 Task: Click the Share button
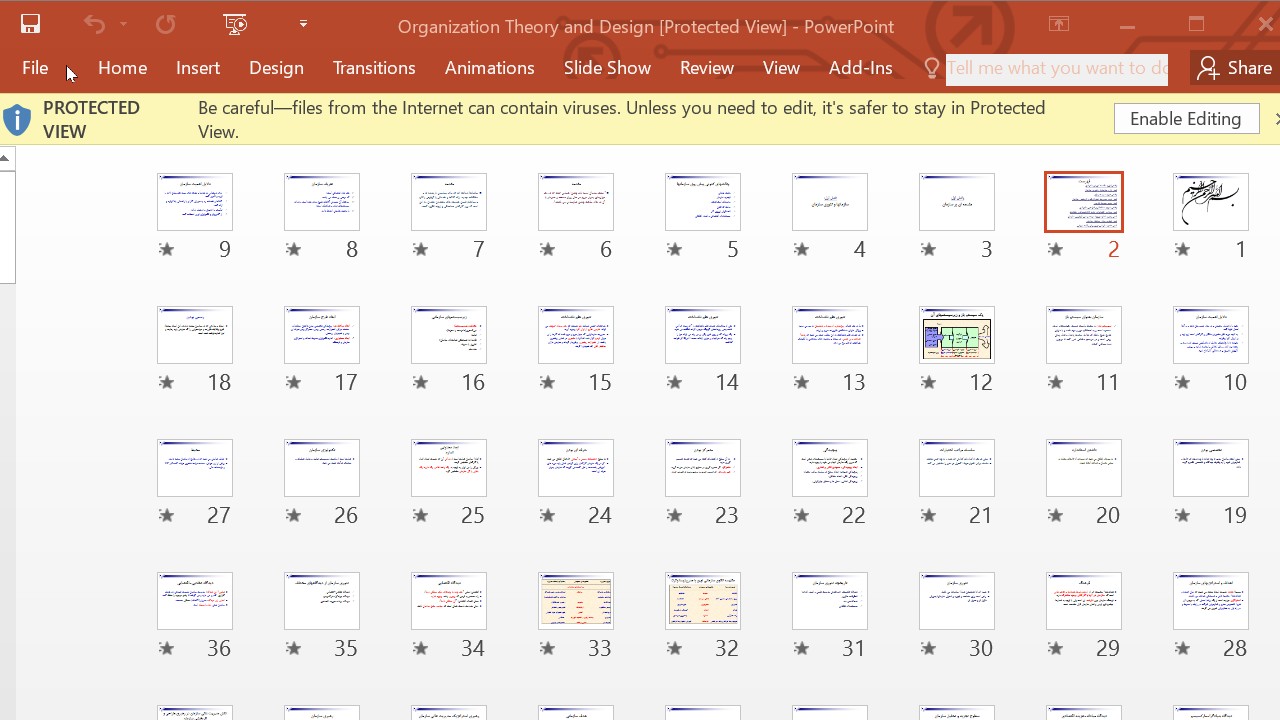[1235, 68]
